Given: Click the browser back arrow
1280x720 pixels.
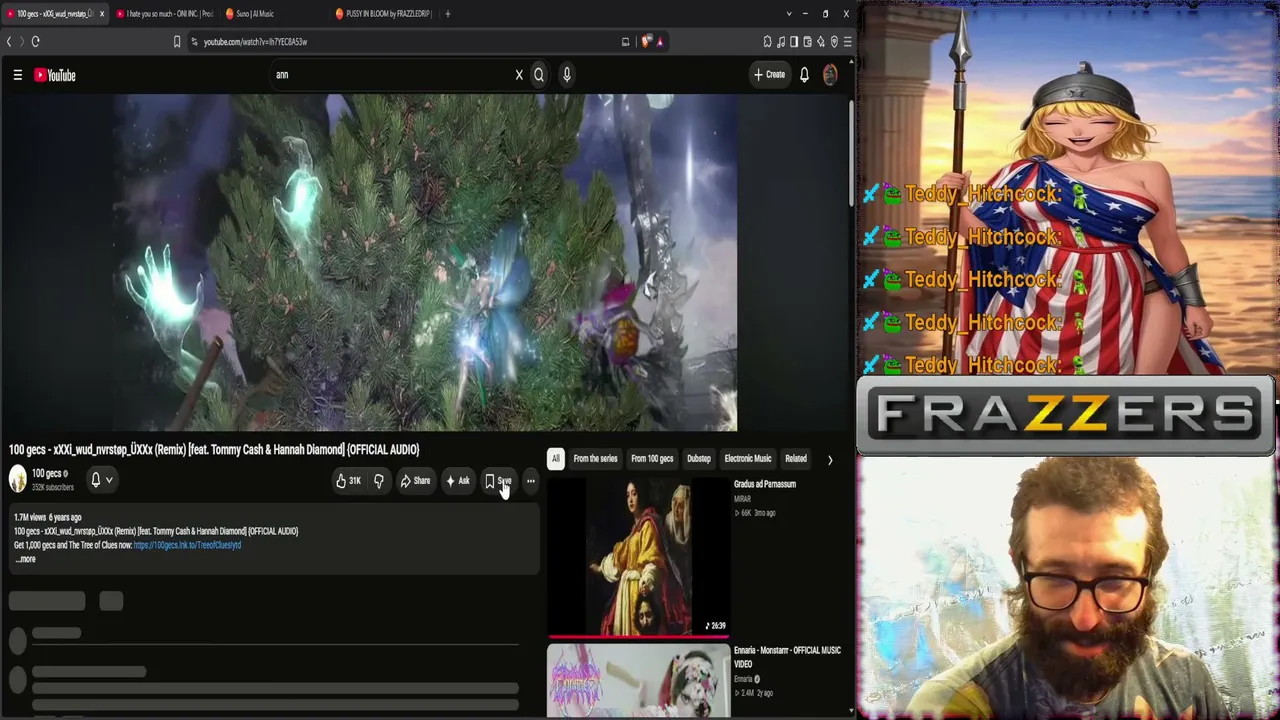Looking at the screenshot, I should [9, 41].
